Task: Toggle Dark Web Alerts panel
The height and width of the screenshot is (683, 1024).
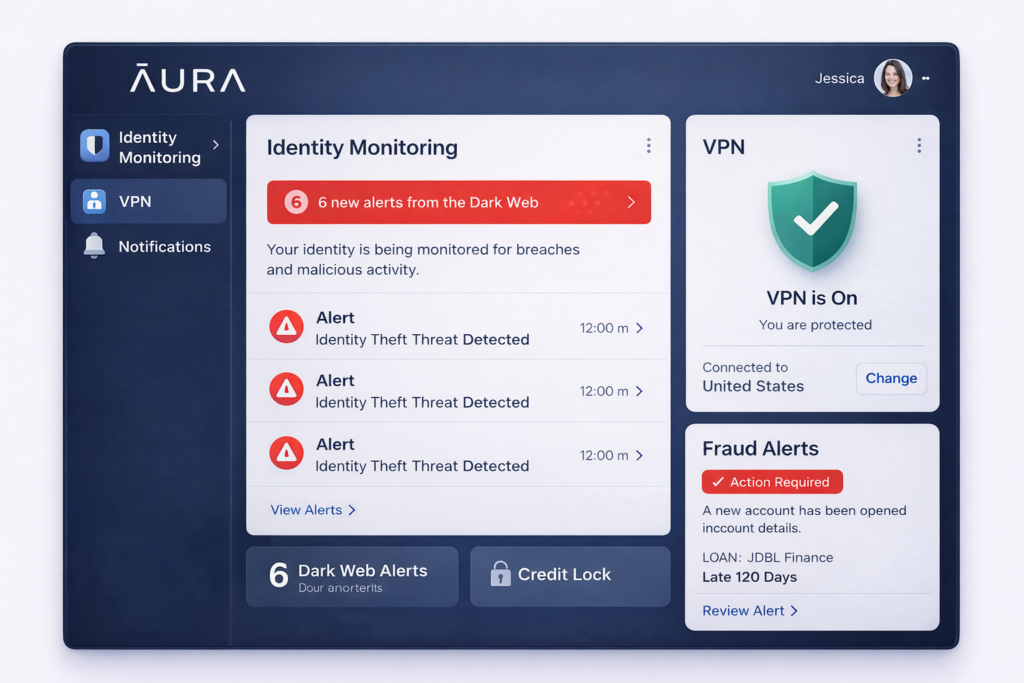Action: [352, 576]
